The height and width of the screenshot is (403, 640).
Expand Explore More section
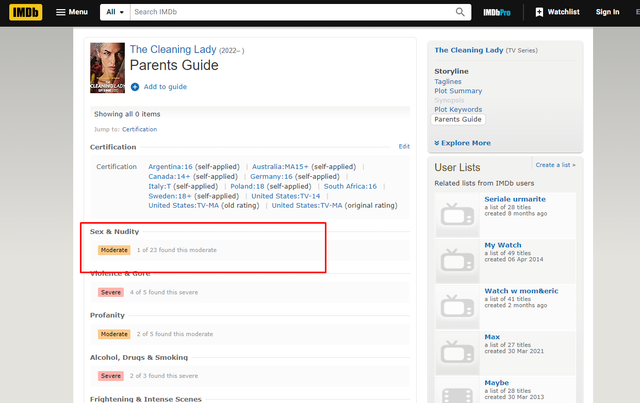coord(462,143)
